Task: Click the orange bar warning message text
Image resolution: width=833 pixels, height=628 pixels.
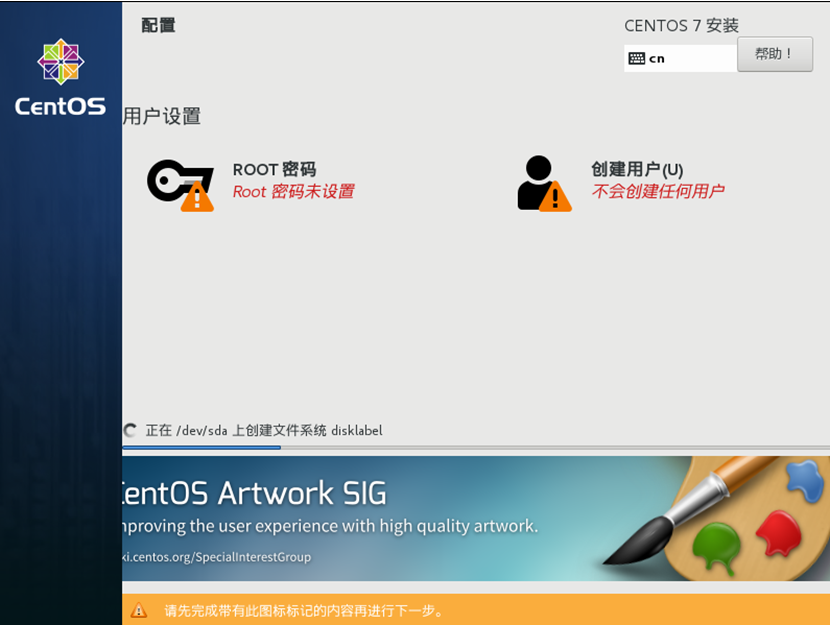Action: (x=304, y=611)
